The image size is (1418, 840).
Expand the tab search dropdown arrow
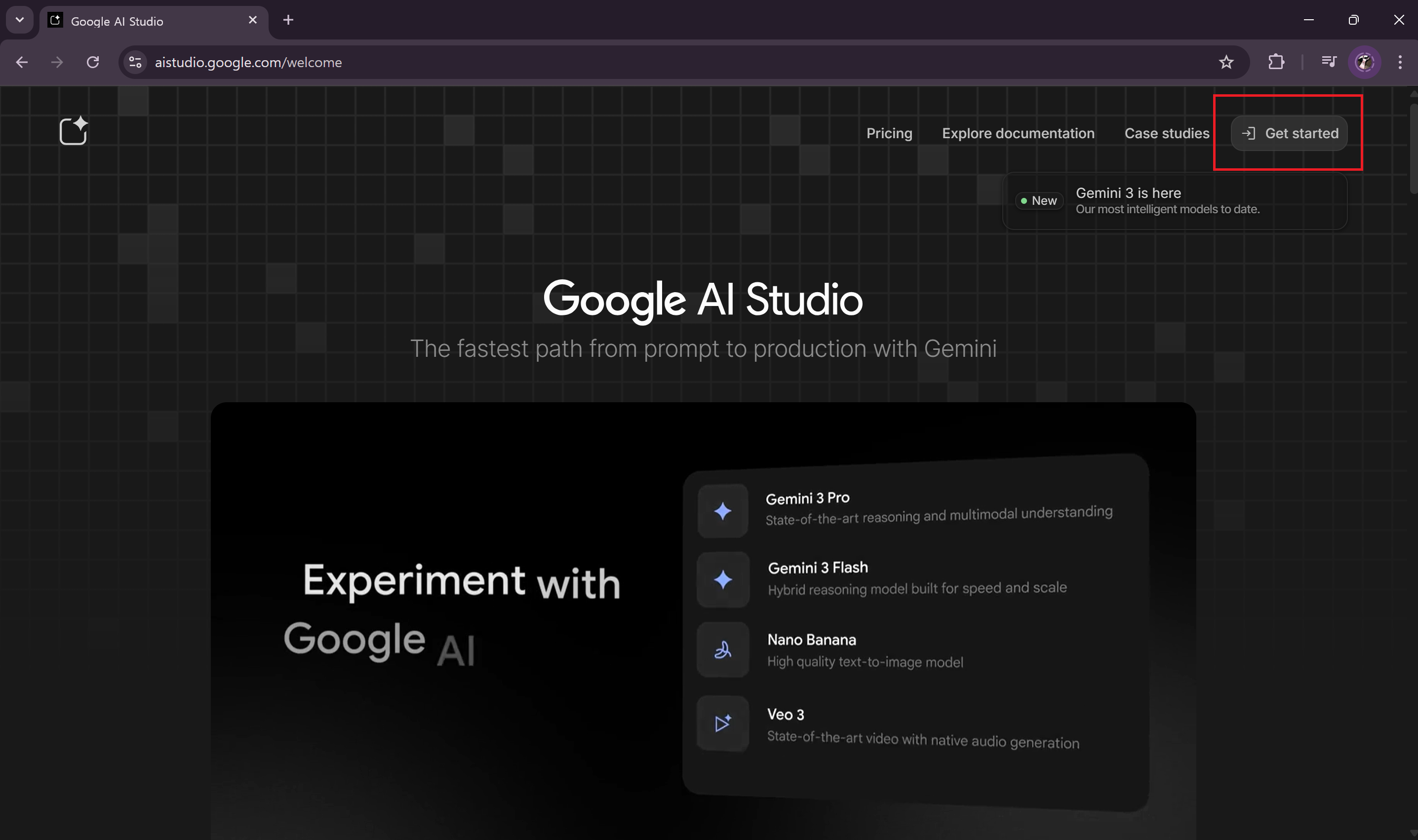pyautogui.click(x=20, y=20)
